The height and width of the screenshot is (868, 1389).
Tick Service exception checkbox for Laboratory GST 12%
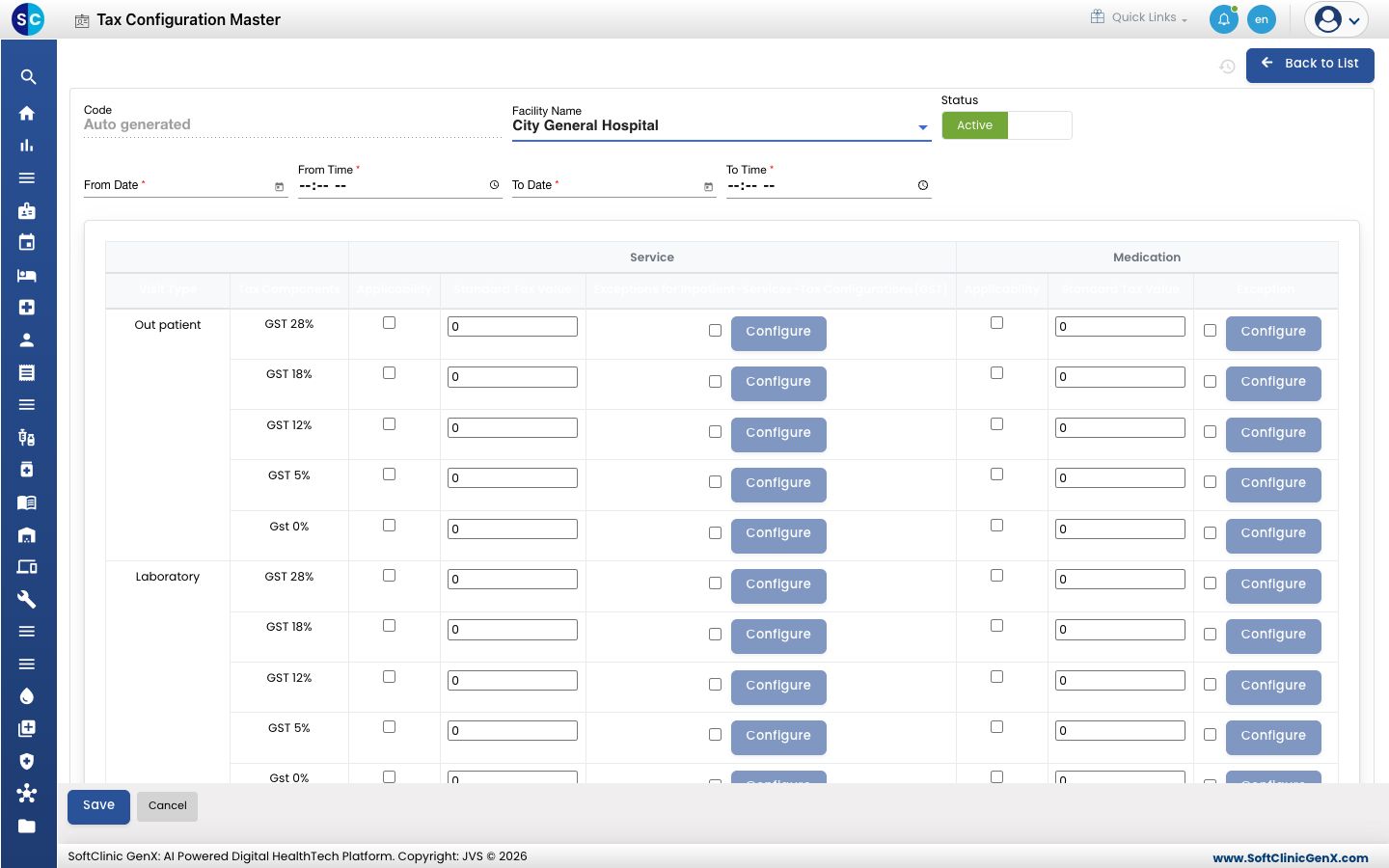pos(716,685)
